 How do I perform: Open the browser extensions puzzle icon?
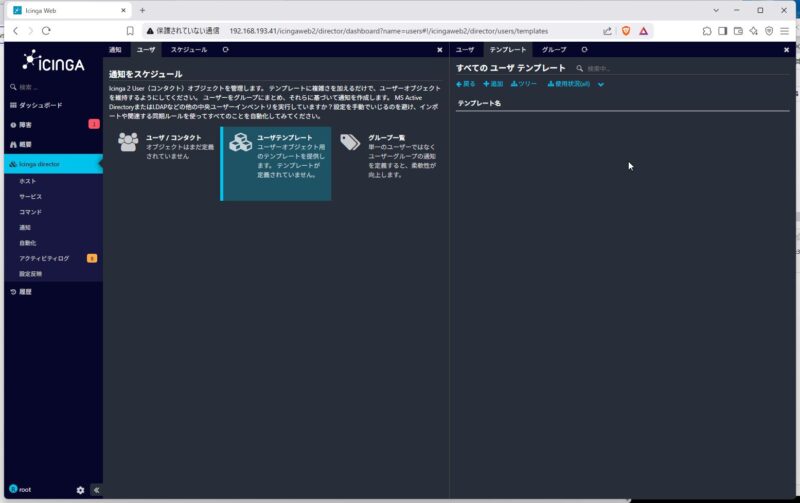(707, 31)
